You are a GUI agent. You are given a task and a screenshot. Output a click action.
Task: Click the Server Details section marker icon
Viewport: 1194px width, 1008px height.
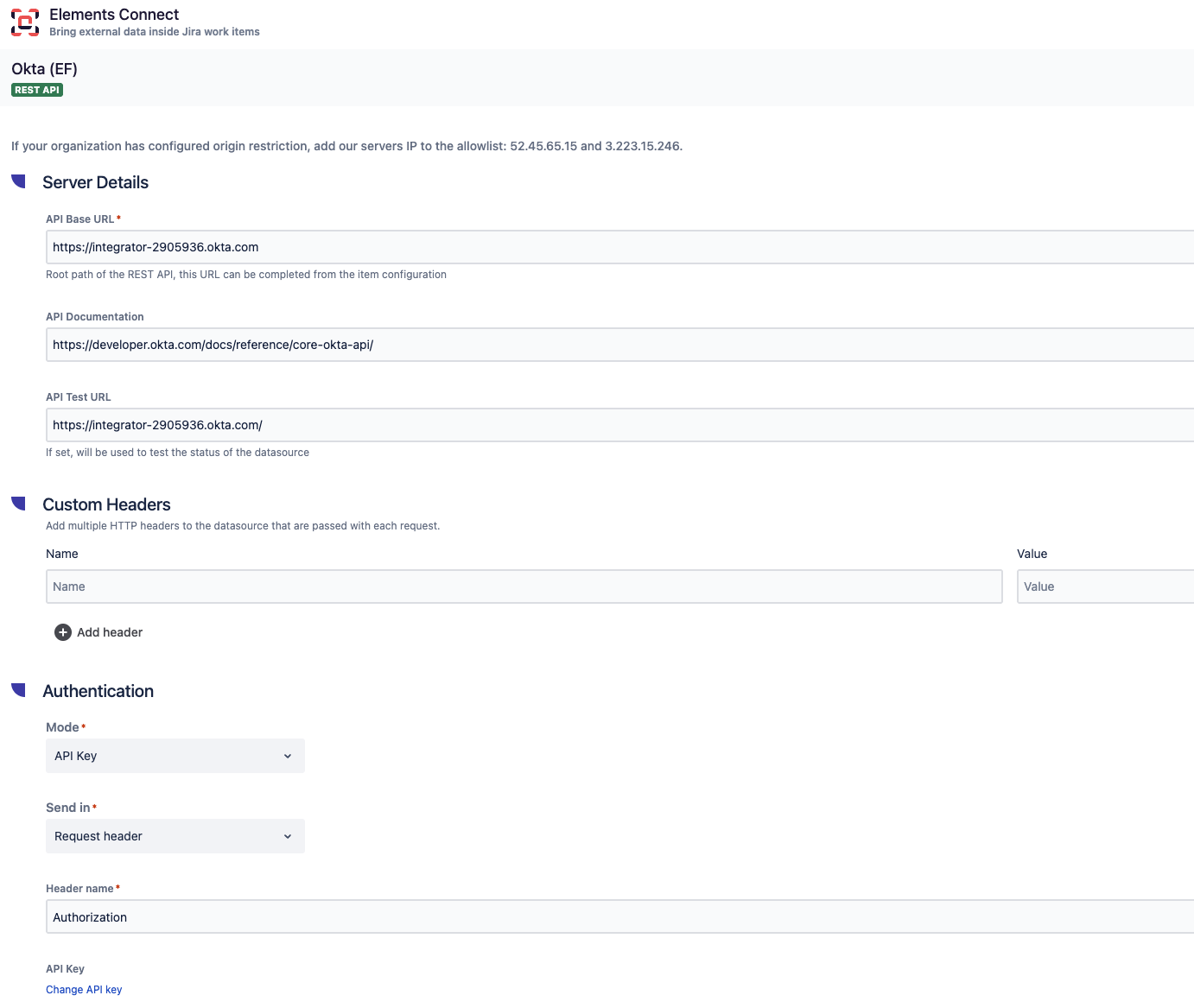point(18,181)
